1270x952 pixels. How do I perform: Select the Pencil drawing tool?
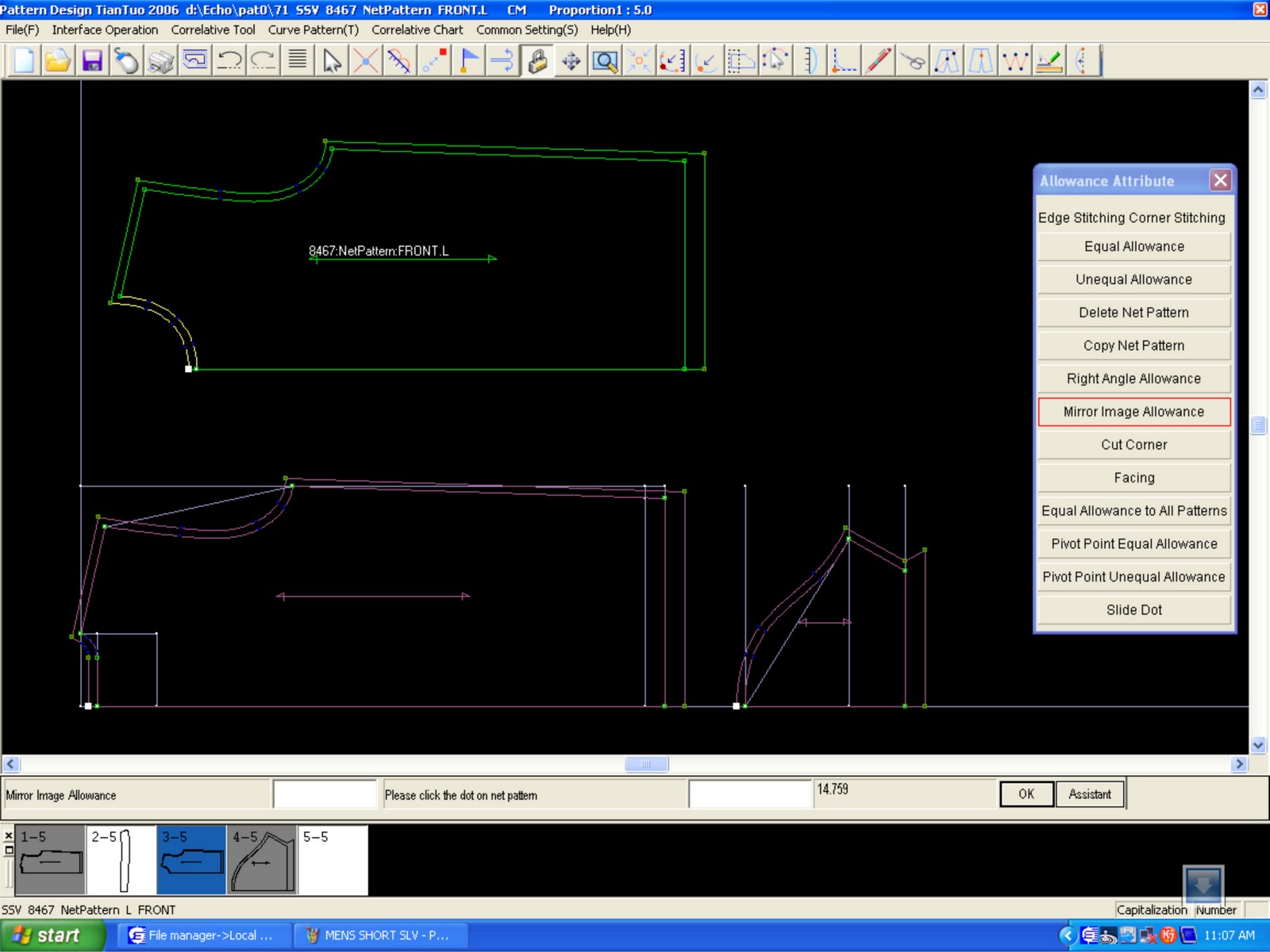[x=877, y=61]
